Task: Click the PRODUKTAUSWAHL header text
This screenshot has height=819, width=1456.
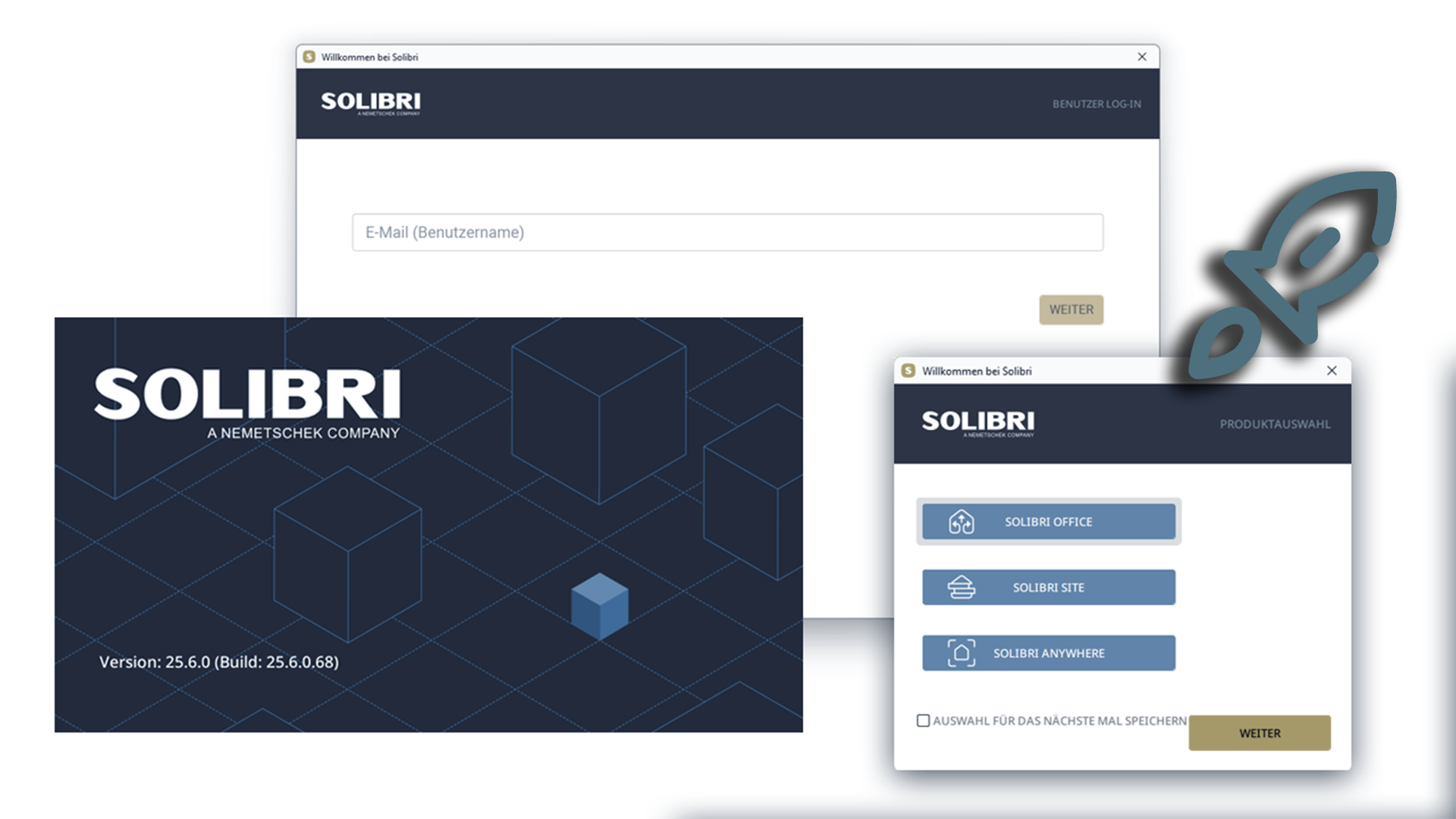Action: pyautogui.click(x=1275, y=424)
